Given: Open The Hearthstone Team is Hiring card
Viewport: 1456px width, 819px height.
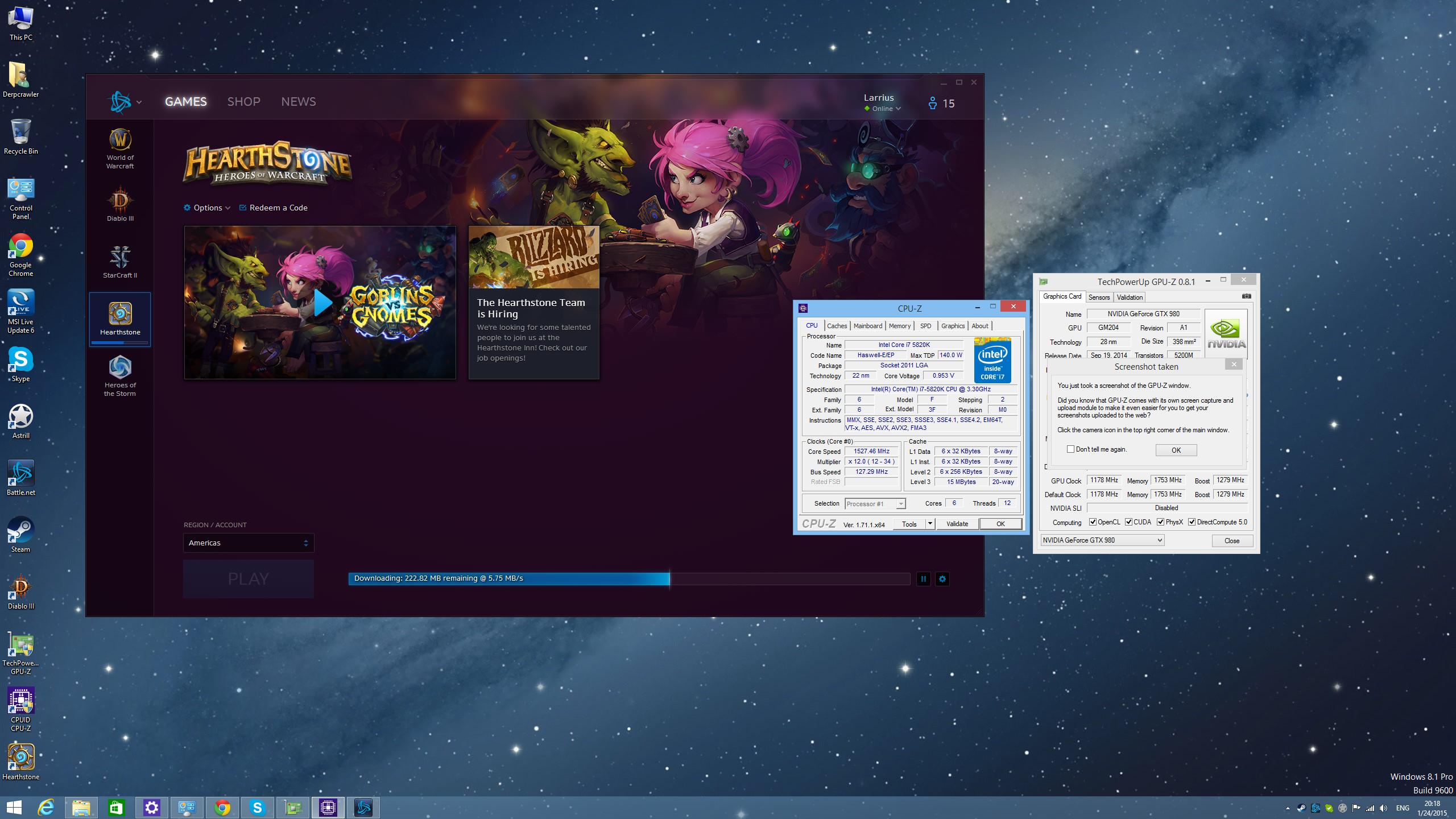Looking at the screenshot, I should 533,303.
